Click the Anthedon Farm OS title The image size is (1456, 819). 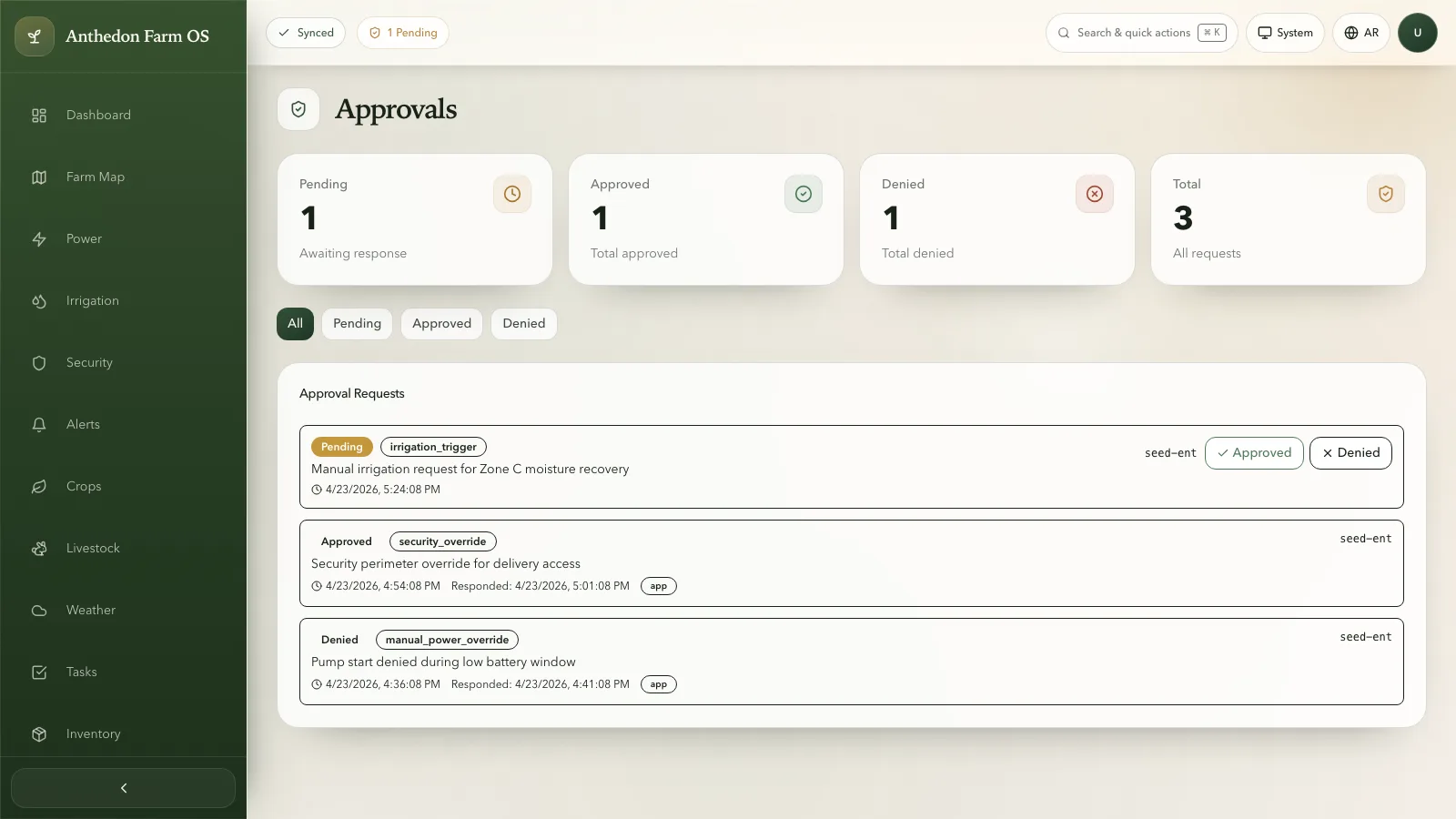[137, 36]
